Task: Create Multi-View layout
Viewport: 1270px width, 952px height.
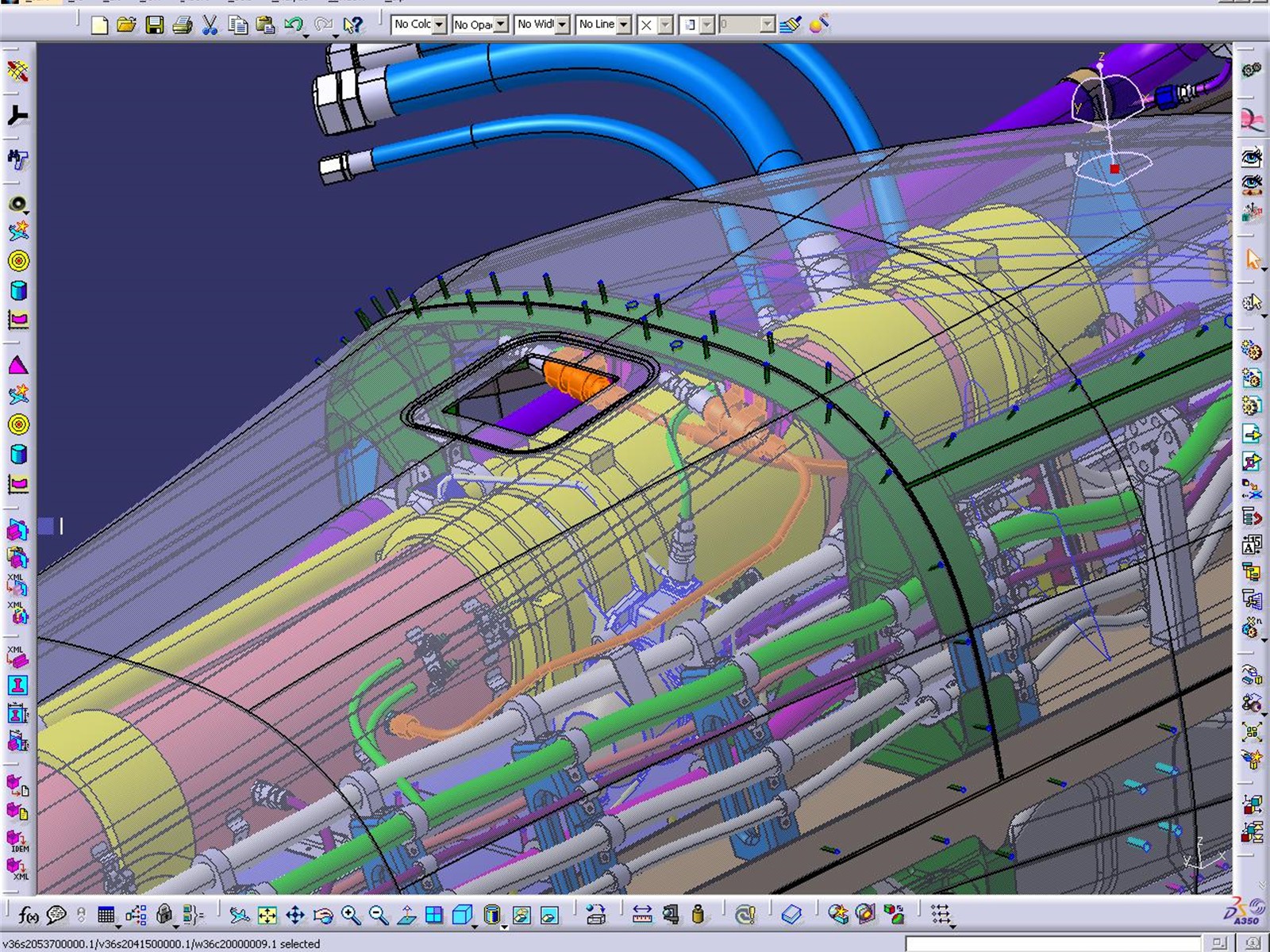Action: tap(434, 916)
